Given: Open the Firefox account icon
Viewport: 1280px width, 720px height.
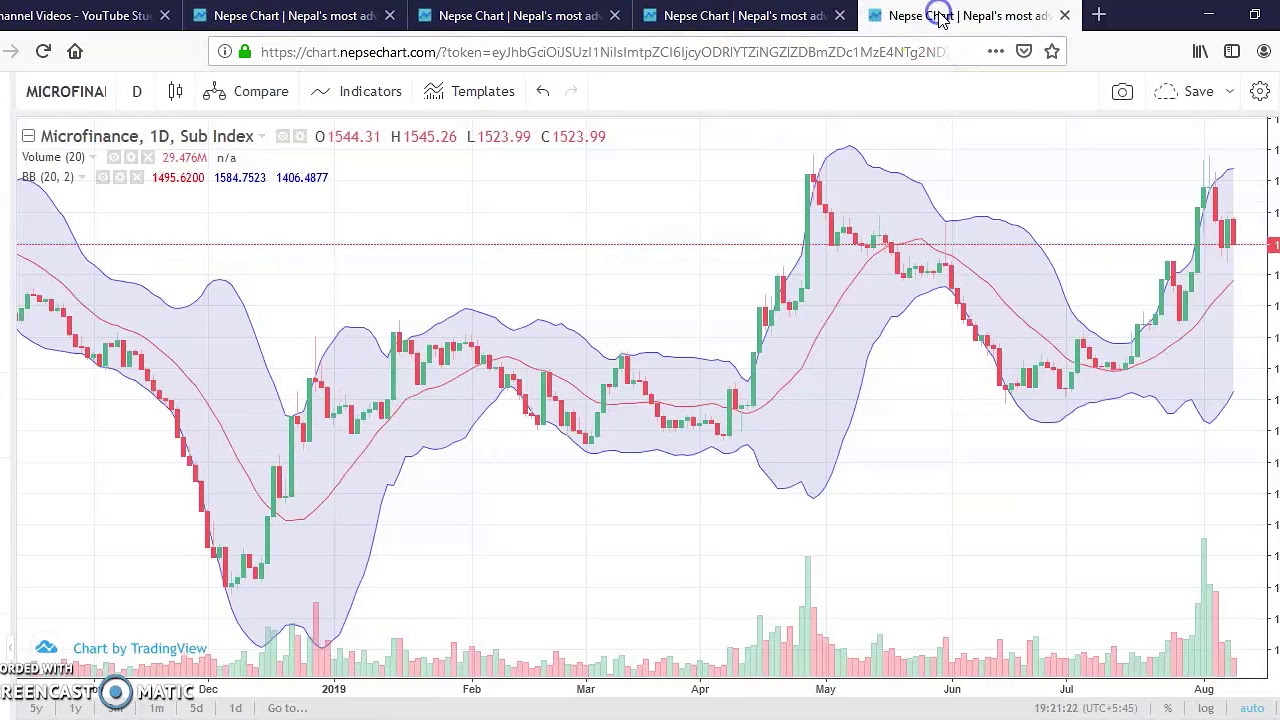Looking at the screenshot, I should coord(1264,51).
